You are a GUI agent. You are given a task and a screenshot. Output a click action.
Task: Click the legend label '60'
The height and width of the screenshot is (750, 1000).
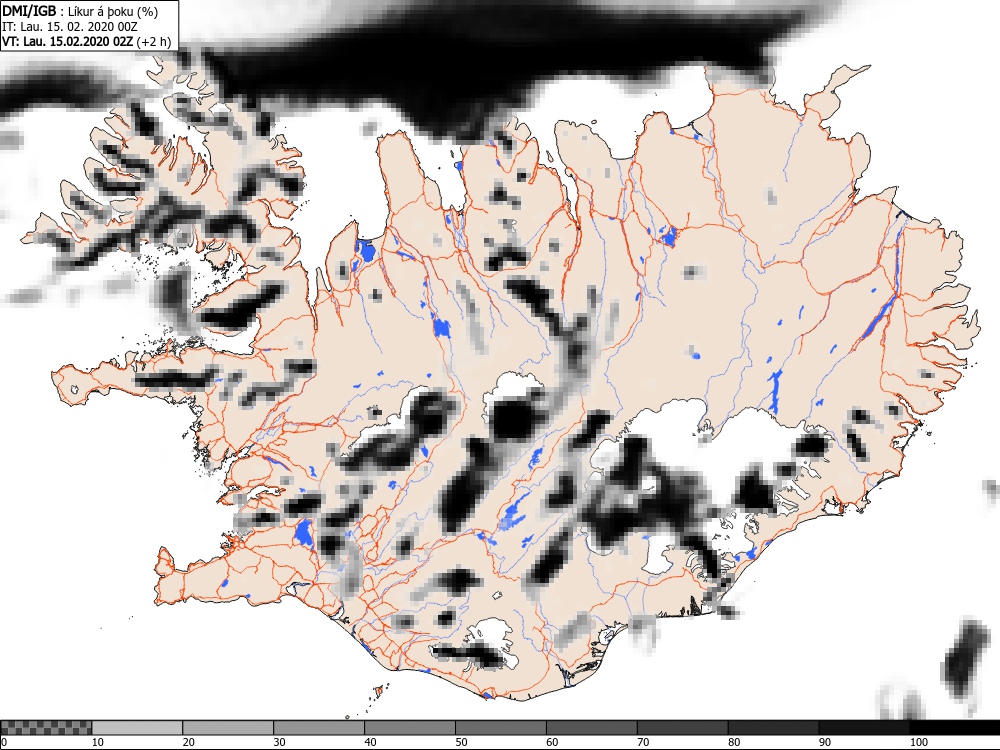point(552,742)
